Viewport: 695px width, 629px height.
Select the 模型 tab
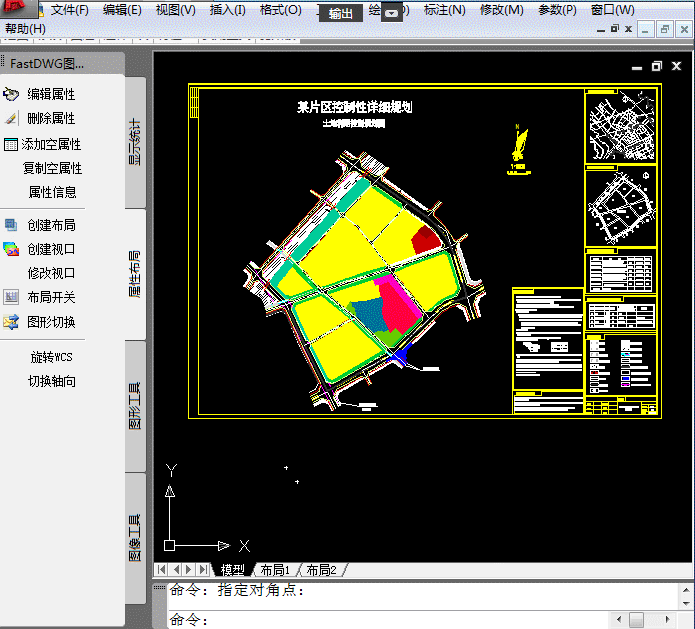(x=233, y=570)
